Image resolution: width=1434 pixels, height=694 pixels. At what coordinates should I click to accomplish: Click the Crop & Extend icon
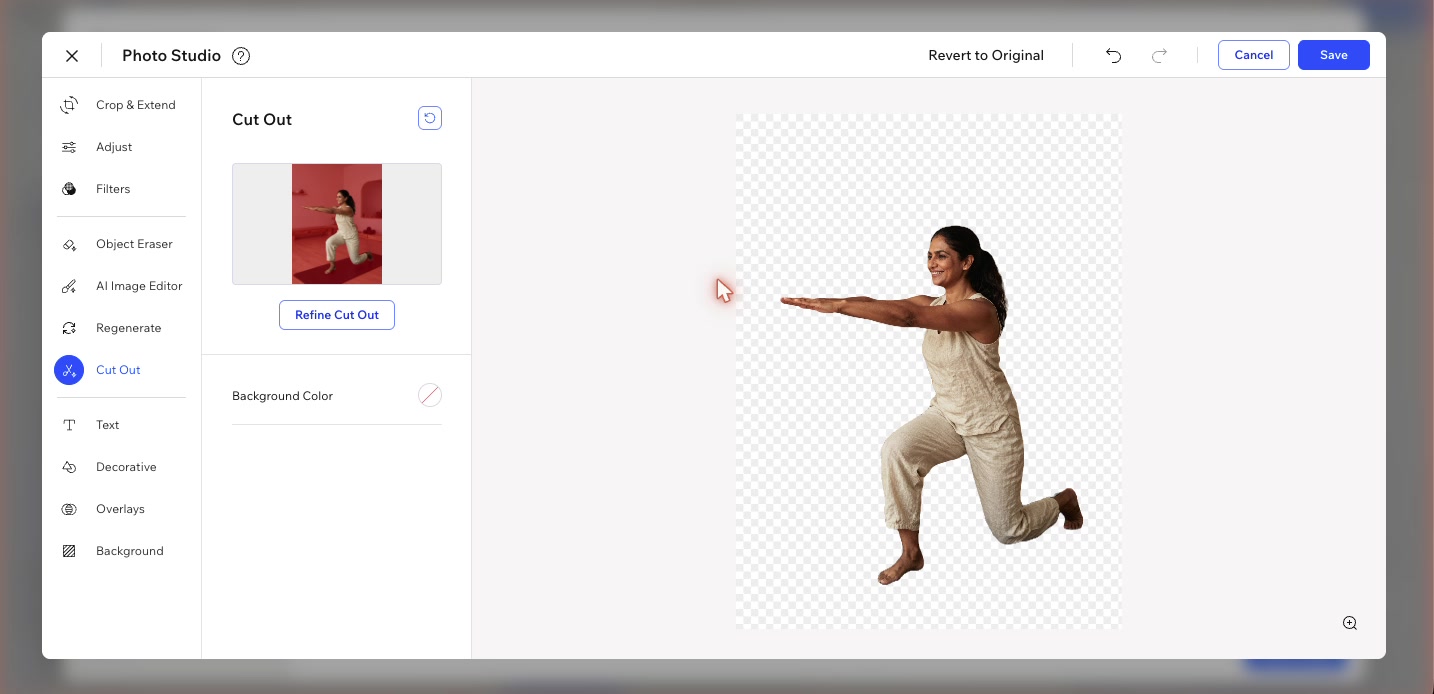point(69,105)
